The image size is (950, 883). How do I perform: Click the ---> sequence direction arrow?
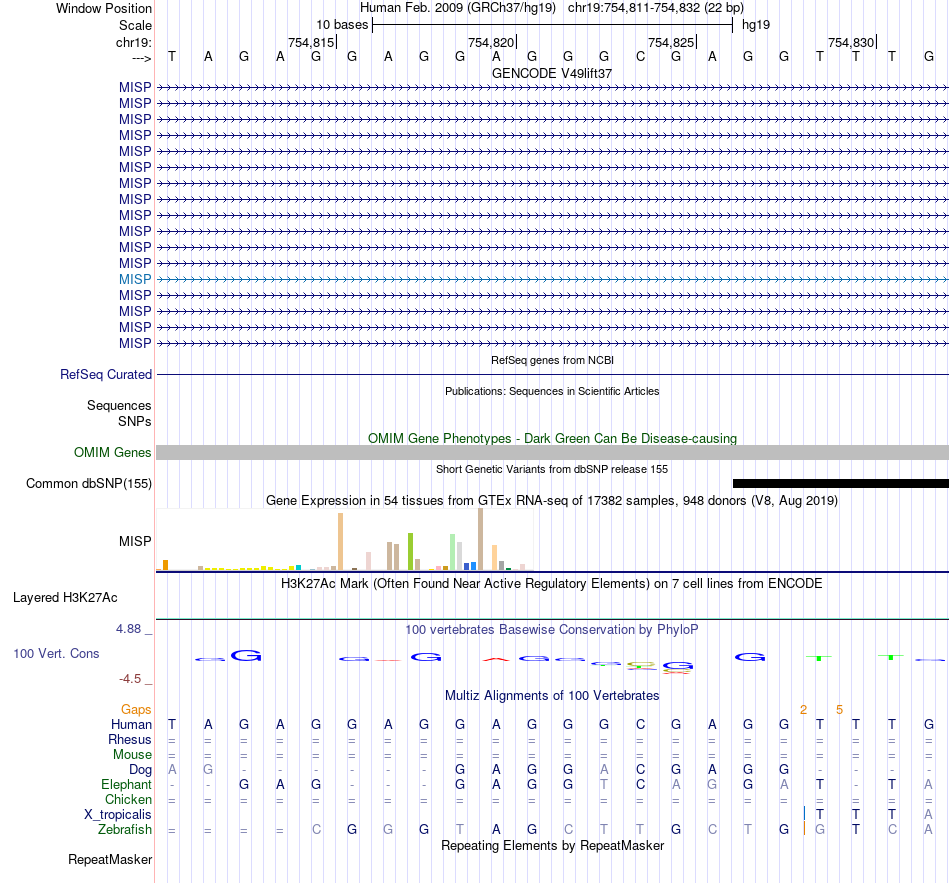pos(141,58)
